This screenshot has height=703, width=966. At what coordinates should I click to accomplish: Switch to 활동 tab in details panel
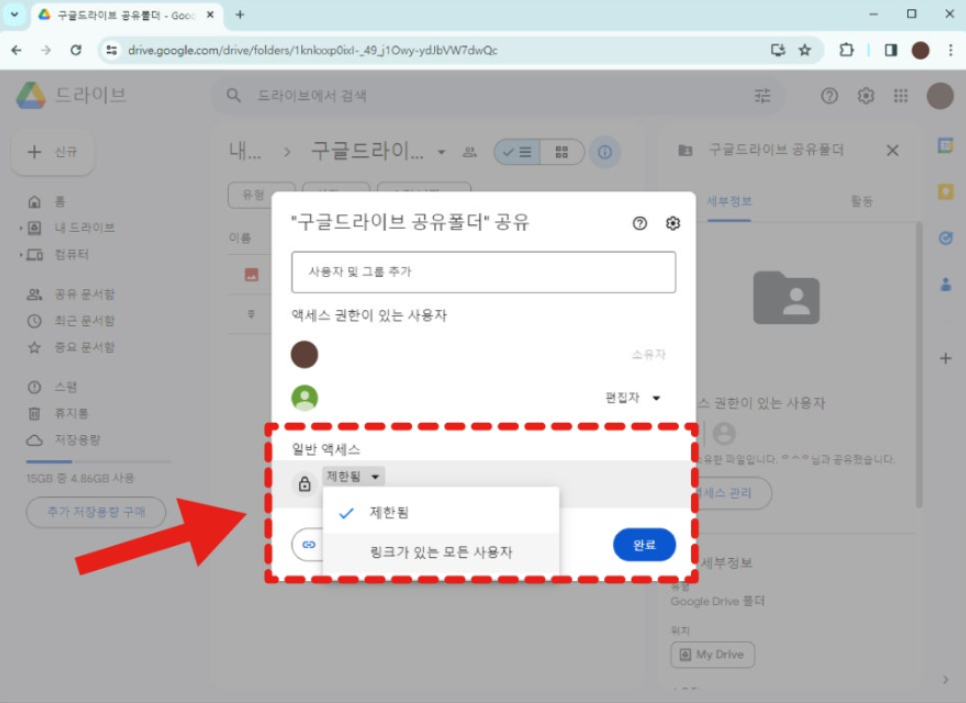click(x=861, y=201)
